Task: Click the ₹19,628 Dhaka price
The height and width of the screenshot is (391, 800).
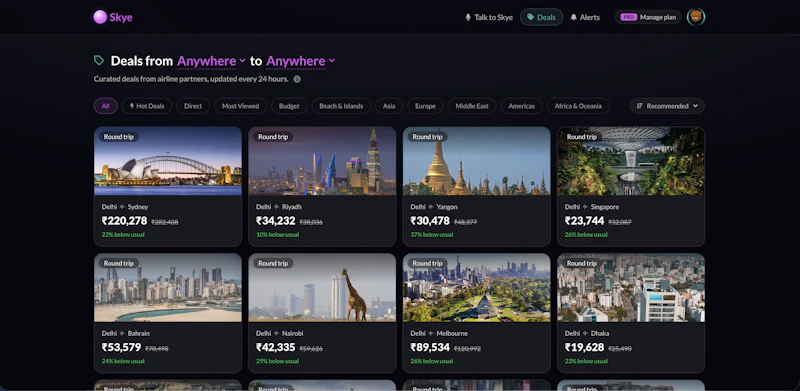Action: (x=584, y=348)
